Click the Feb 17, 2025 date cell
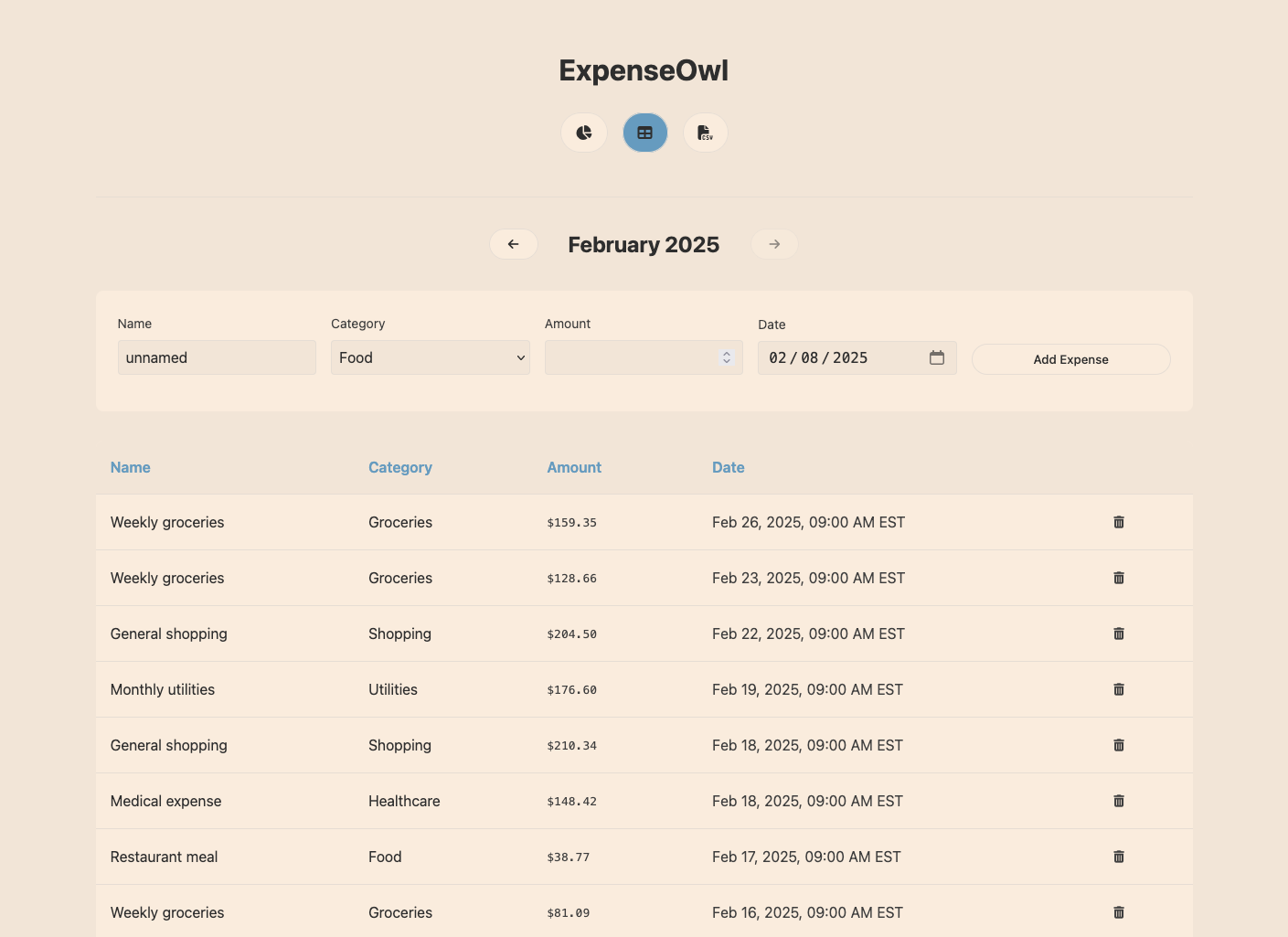Screen dimensions: 1288x937 (x=807, y=857)
